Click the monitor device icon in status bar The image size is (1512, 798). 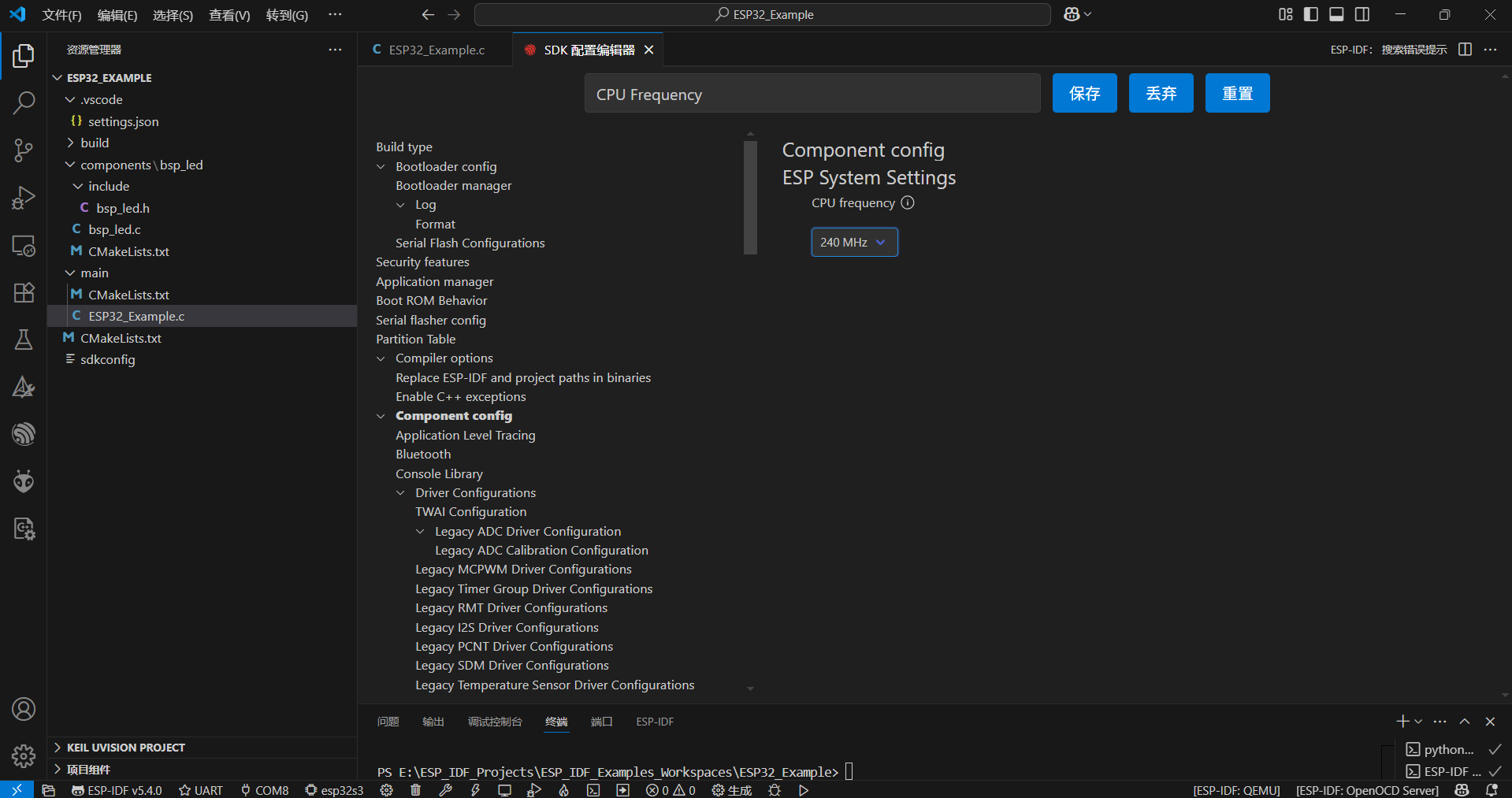point(504,790)
